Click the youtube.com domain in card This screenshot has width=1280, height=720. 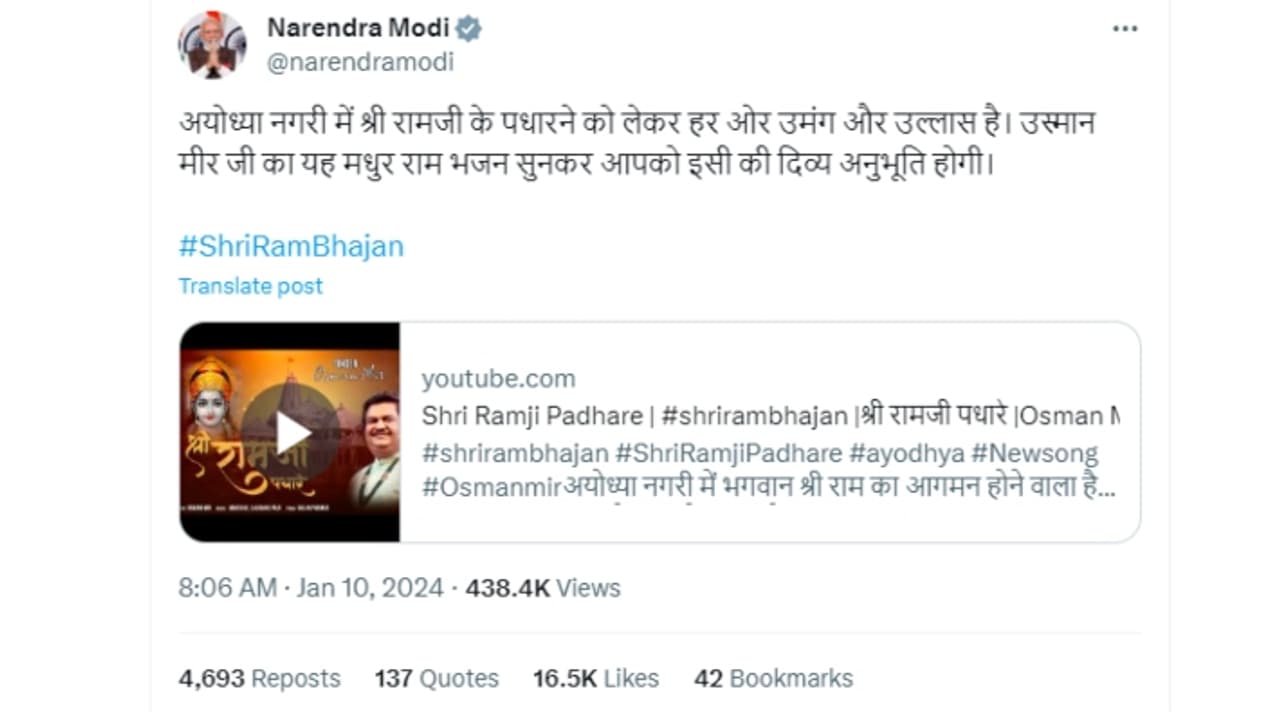tap(498, 379)
